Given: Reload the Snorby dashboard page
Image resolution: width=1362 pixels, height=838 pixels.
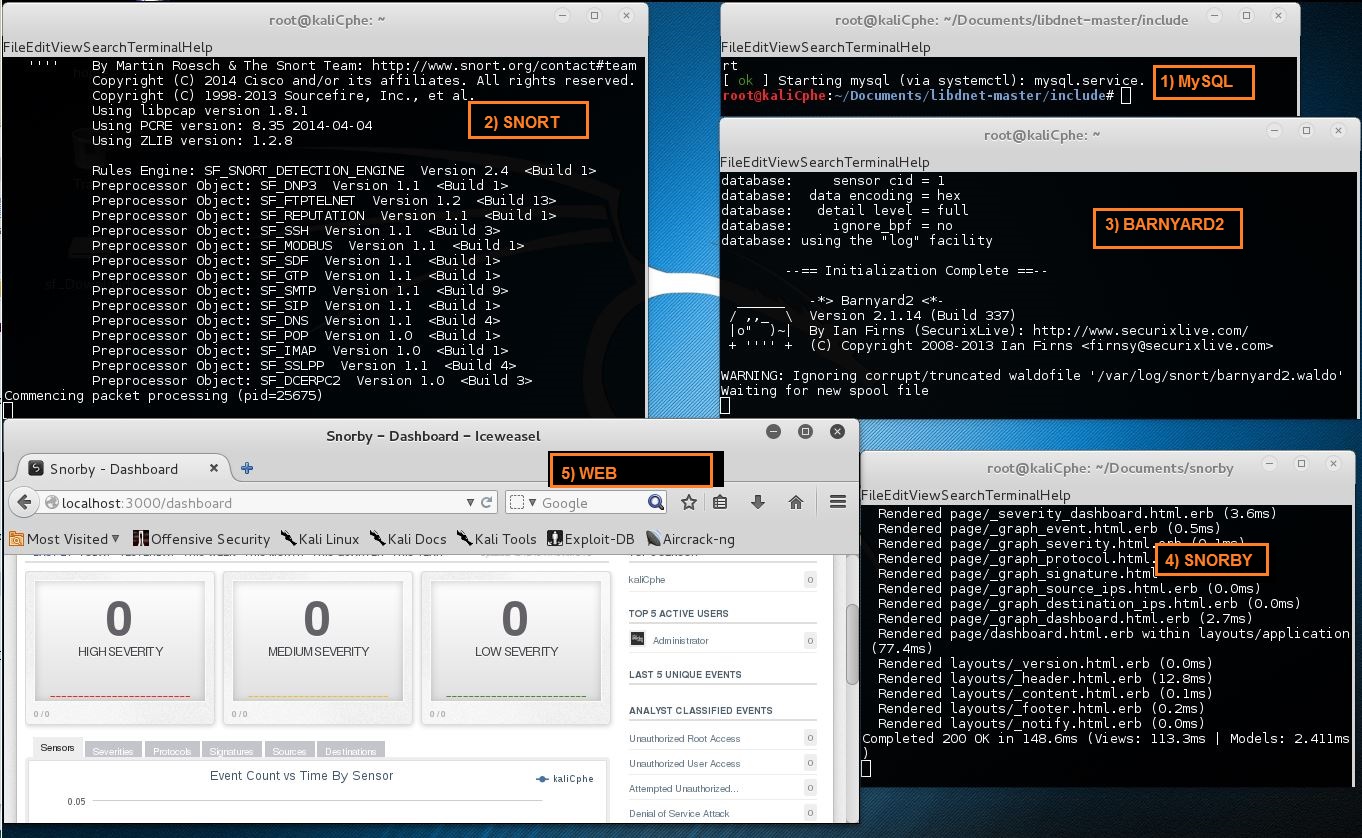Looking at the screenshot, I should pos(487,503).
